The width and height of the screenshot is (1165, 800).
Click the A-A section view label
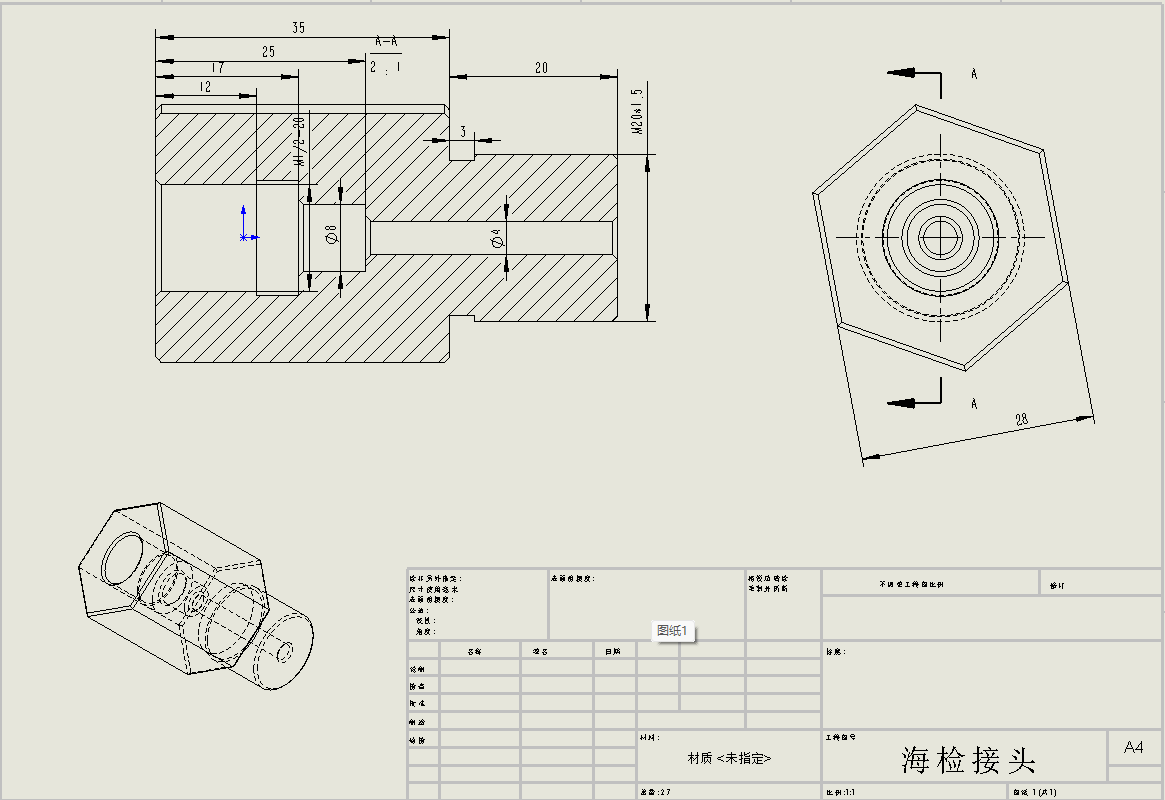click(x=386, y=41)
